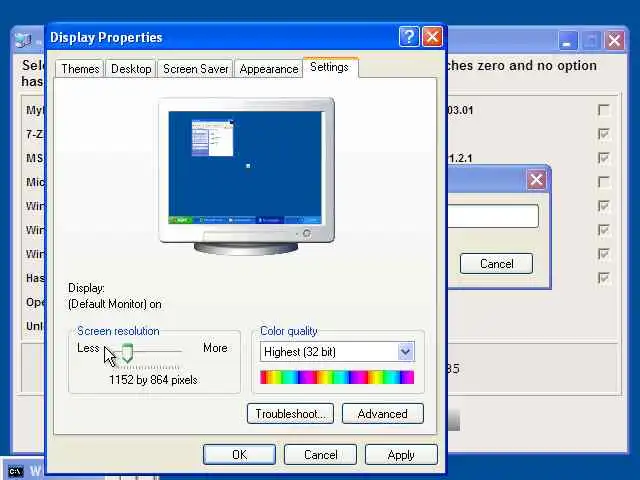640x480 pixels.
Task: Click the command prompt taskbar icon
Action: (x=16, y=471)
